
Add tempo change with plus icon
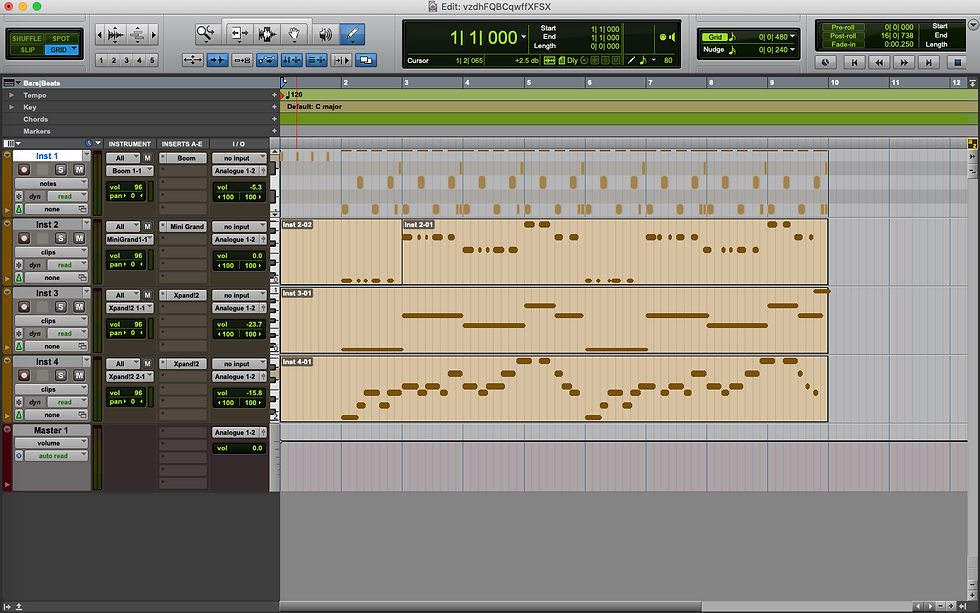pyautogui.click(x=274, y=95)
